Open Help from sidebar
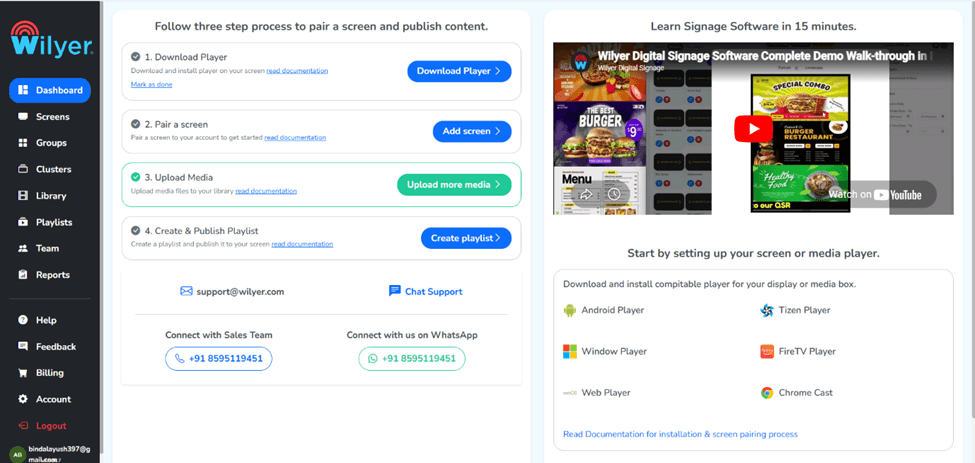The image size is (975, 463). tap(46, 320)
